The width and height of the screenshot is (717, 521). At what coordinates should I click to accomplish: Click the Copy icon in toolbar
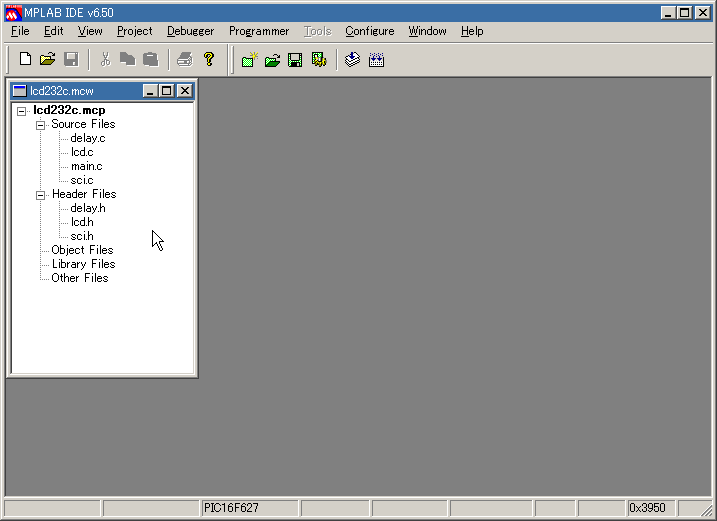(x=128, y=59)
